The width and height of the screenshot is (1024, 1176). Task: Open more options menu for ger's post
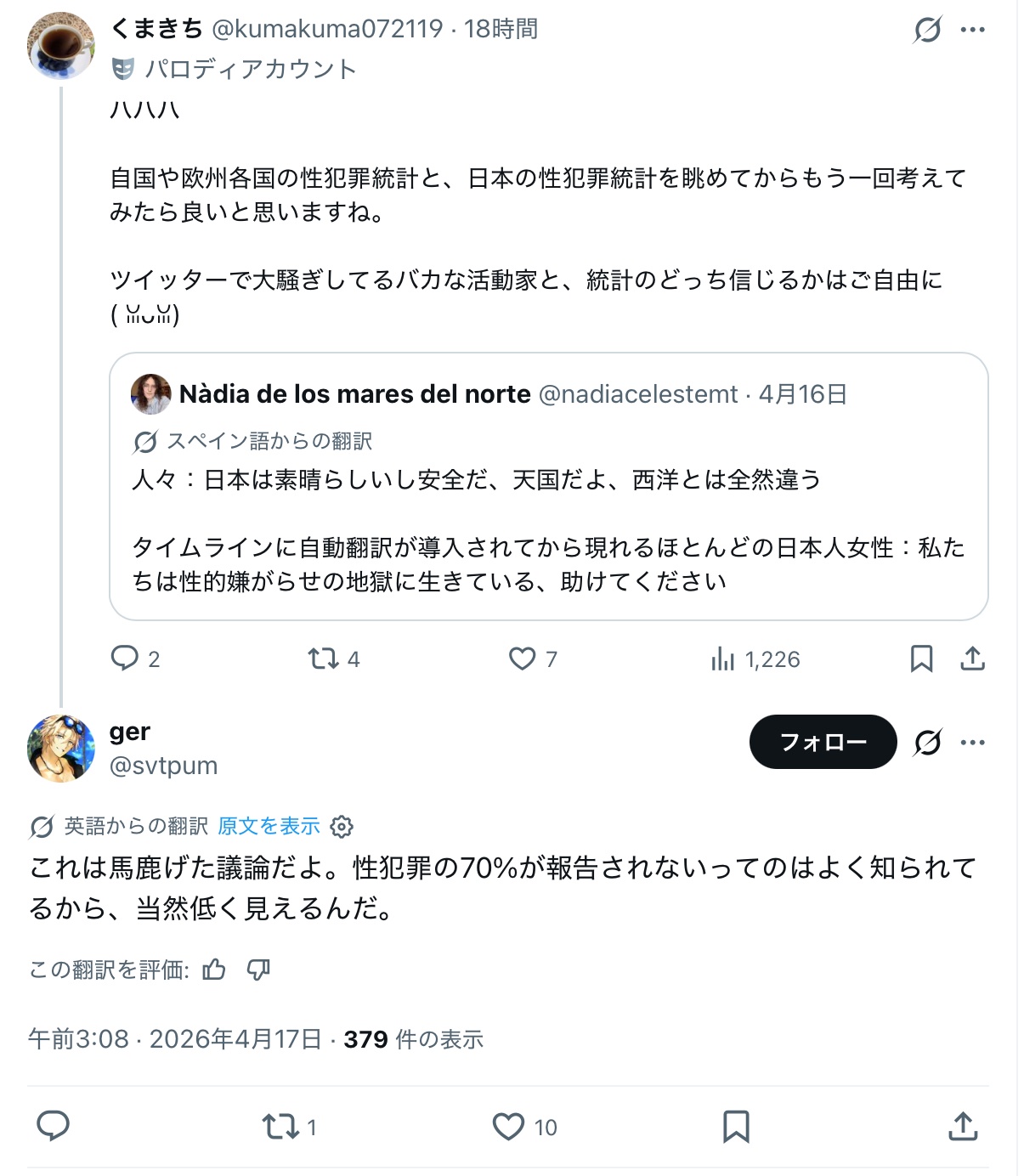[972, 743]
